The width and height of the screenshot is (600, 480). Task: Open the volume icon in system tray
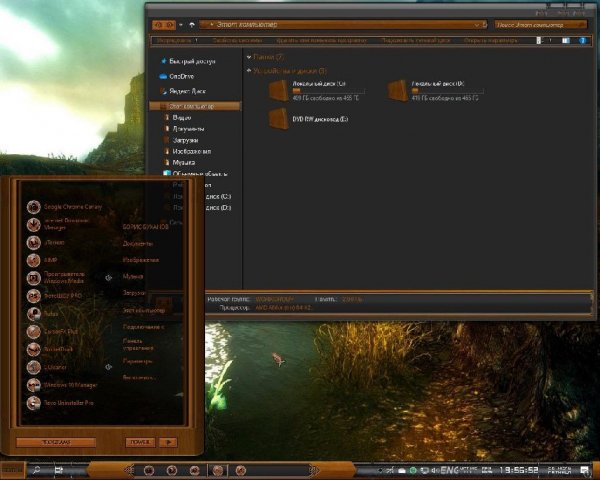pos(435,470)
